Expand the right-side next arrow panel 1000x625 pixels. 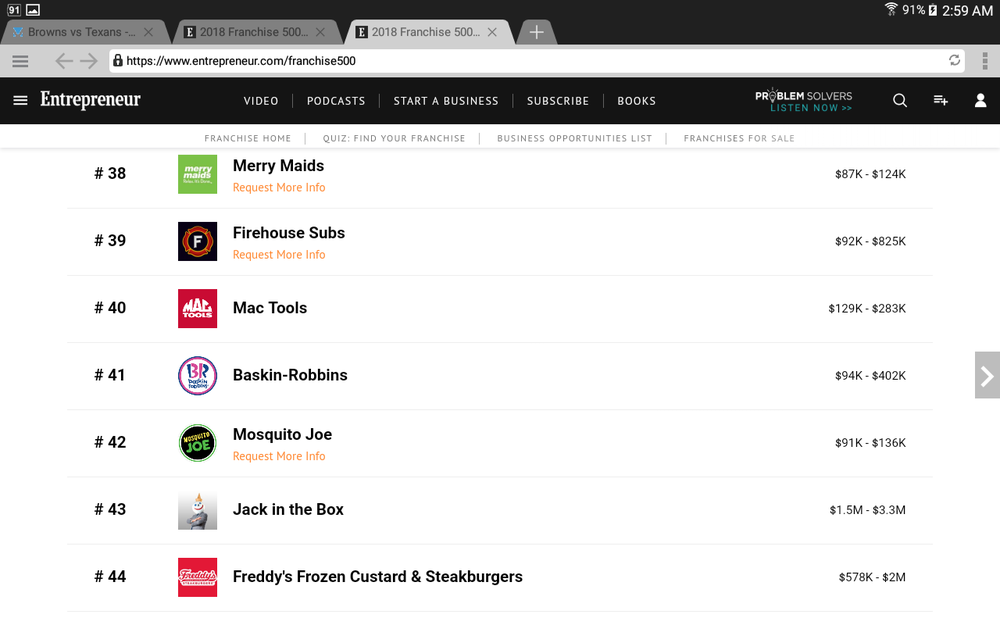[x=987, y=375]
